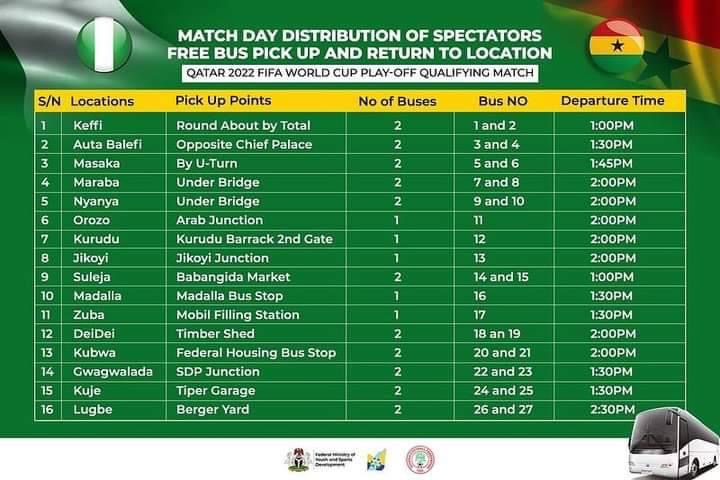
Task: Click the Pick Up Points column header
Action: (223, 102)
